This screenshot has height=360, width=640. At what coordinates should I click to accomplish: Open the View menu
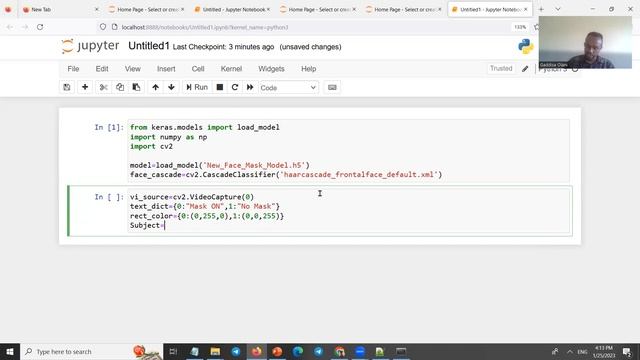[x=133, y=69]
